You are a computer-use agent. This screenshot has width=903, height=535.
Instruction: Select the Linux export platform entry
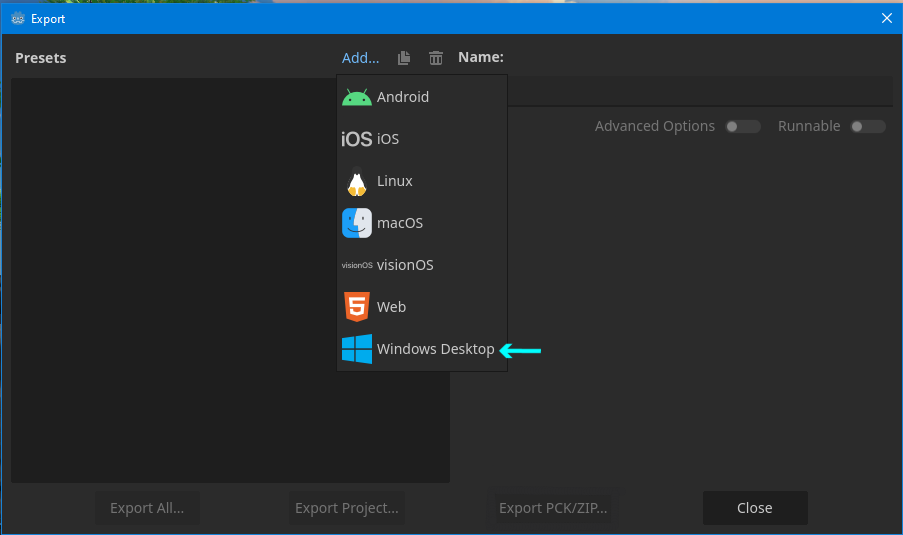point(422,181)
